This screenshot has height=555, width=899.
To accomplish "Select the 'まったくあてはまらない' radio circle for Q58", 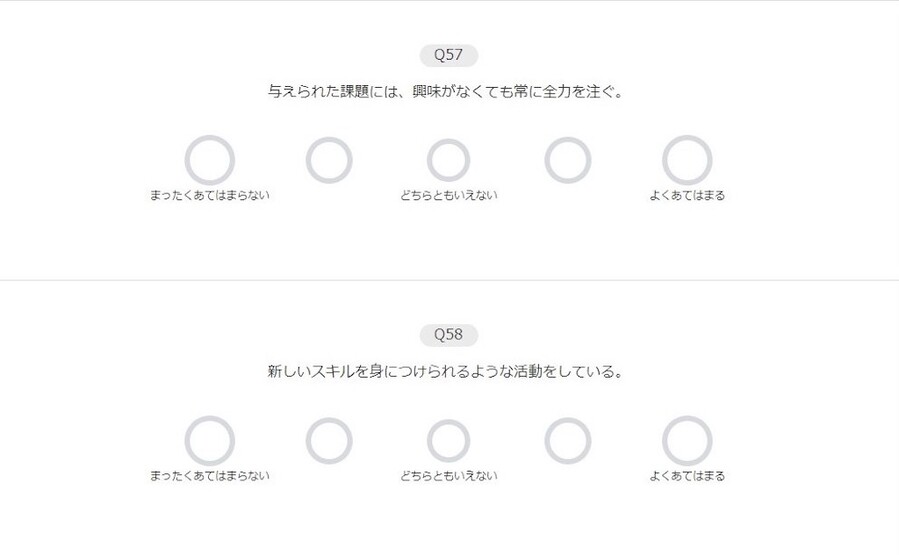I will tap(210, 441).
